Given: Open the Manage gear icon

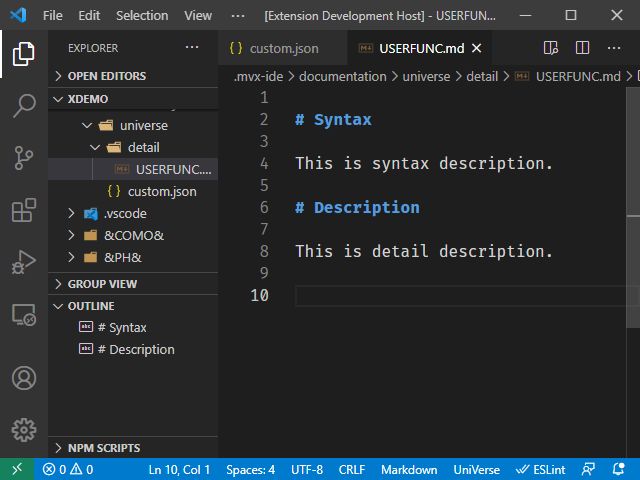Looking at the screenshot, I should click(24, 430).
